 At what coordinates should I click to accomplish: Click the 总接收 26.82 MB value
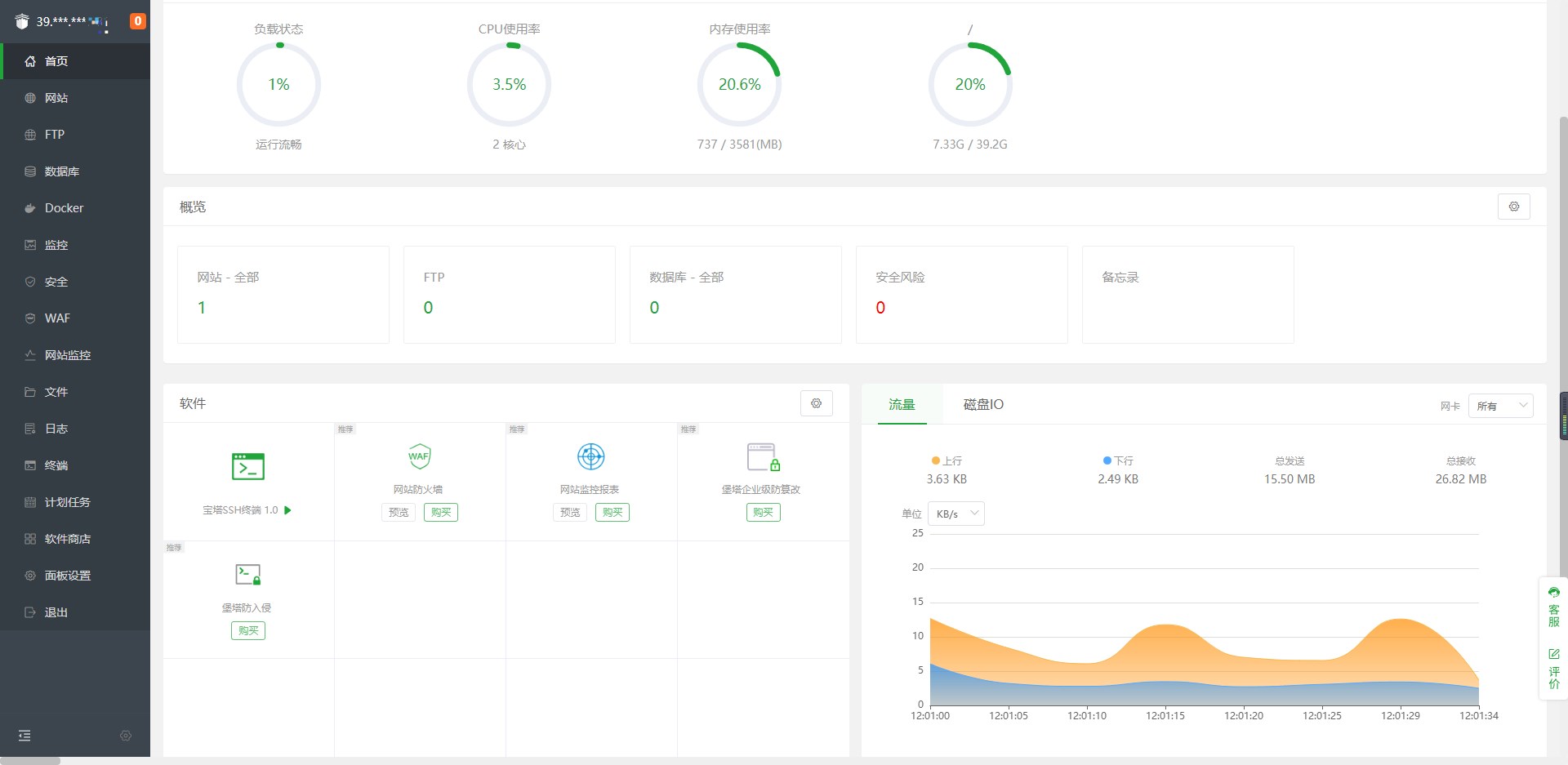(1461, 479)
